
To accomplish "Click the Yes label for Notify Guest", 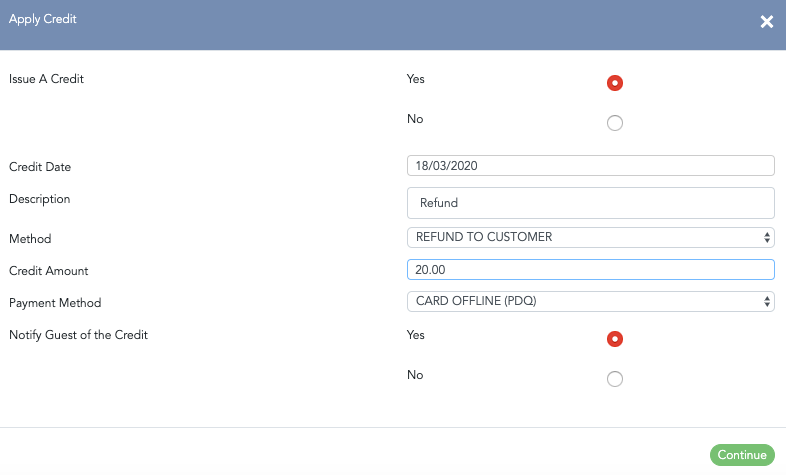I will coord(416,335).
